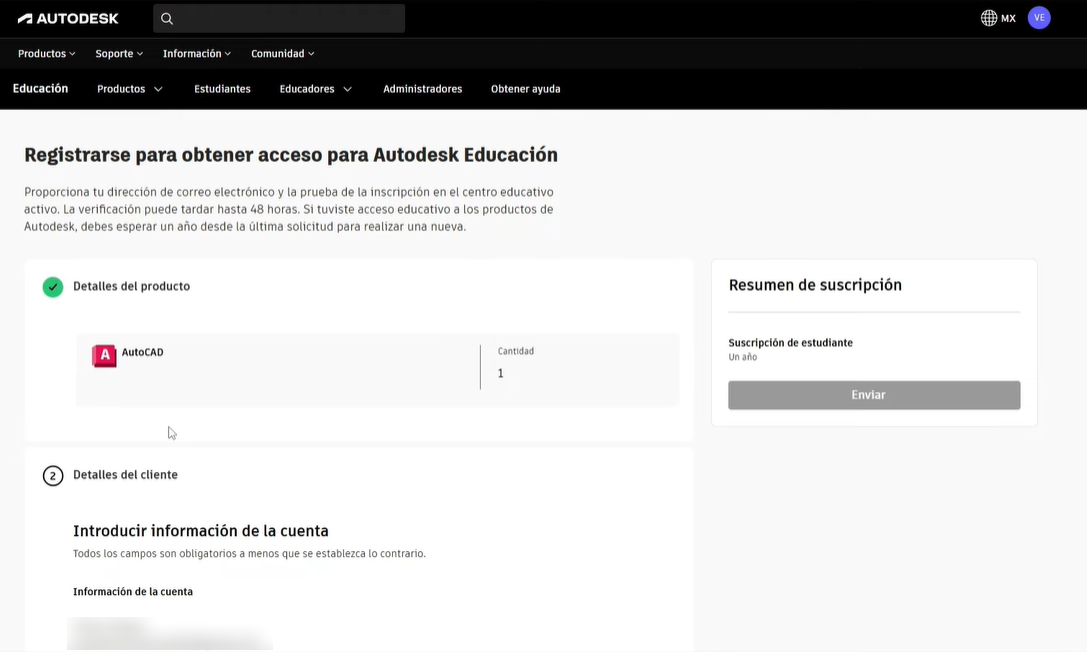Click the green checkmark beside Detalles del producto
Screen dimensions: 1087x653
click(x=52, y=287)
